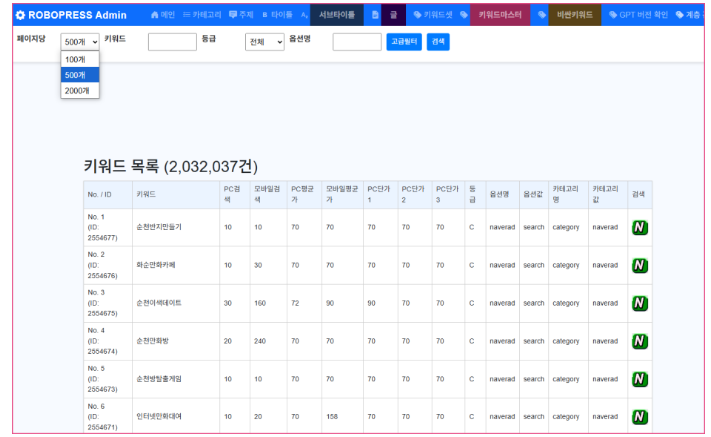Click the tag icon beside 계층
The width and height of the screenshot is (711, 437).
click(679, 15)
